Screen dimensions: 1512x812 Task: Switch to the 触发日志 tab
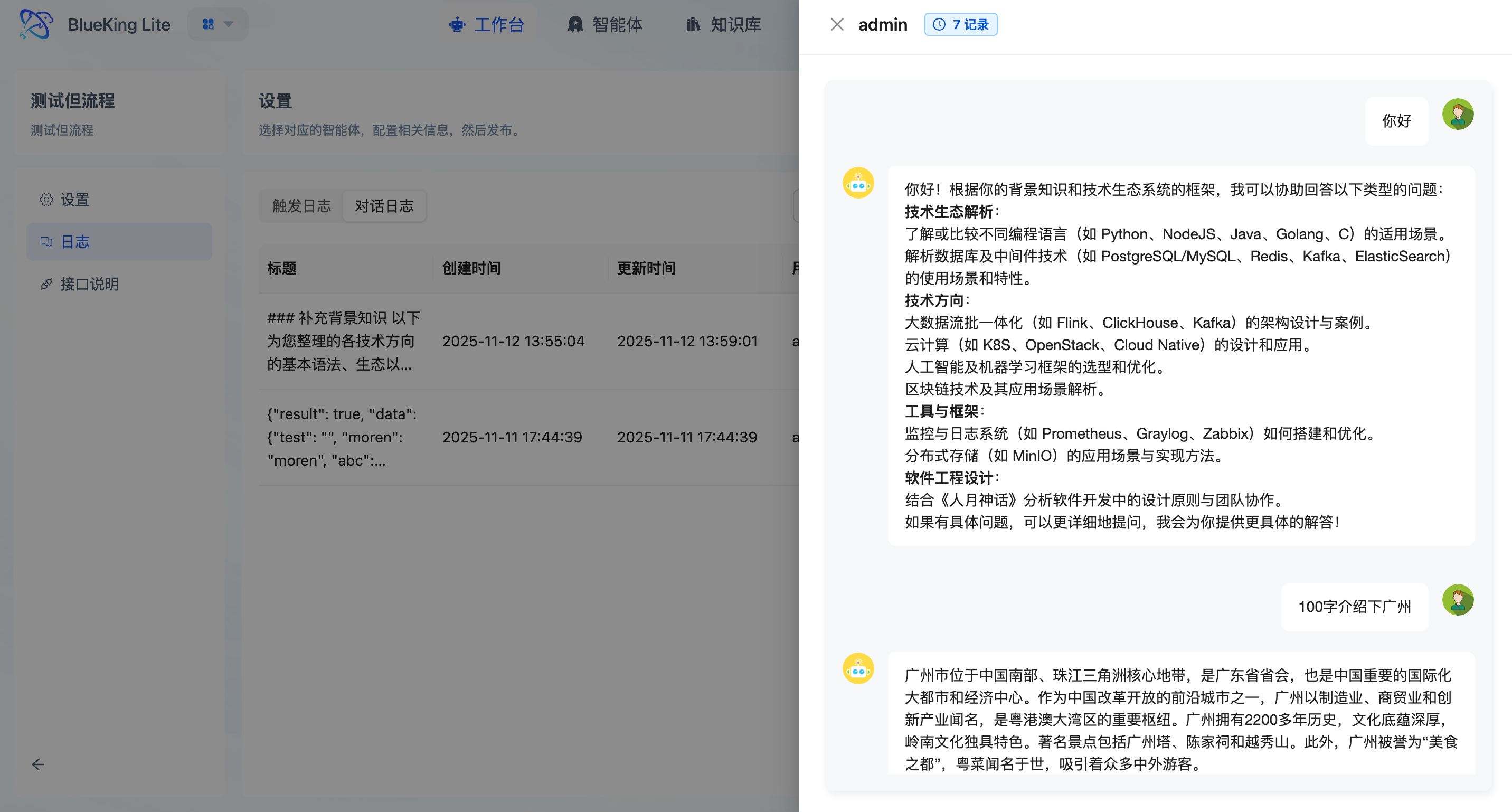[x=301, y=206]
